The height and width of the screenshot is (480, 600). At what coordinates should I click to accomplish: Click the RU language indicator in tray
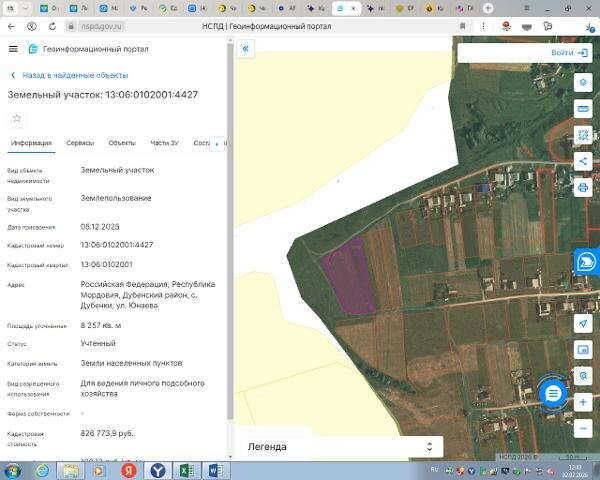click(x=434, y=469)
